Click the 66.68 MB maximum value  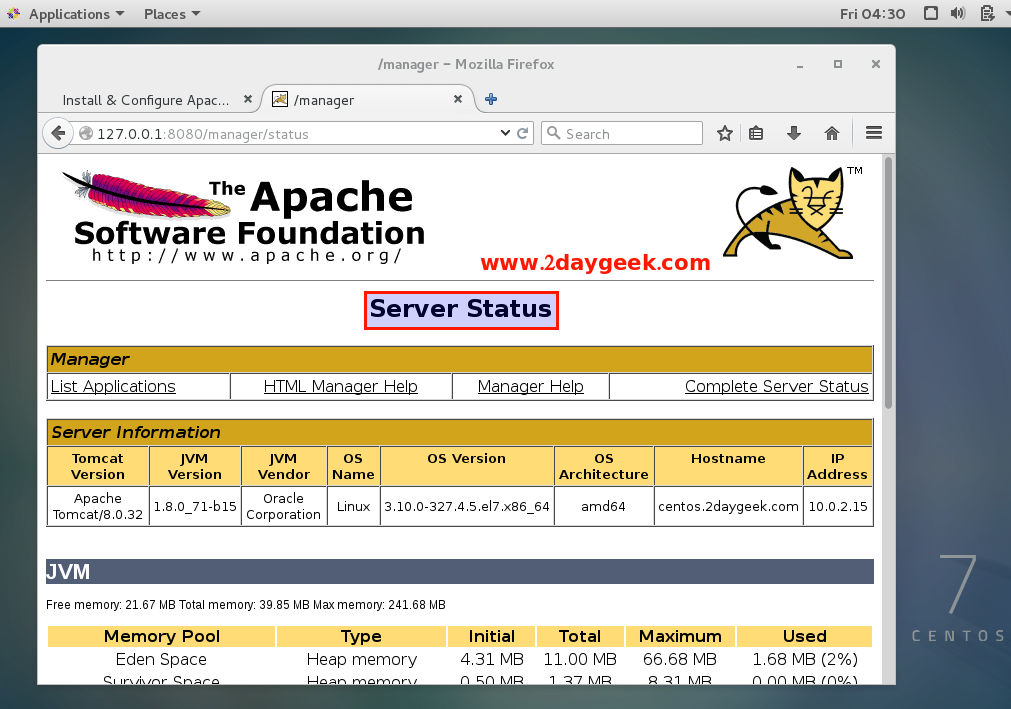[680, 659]
